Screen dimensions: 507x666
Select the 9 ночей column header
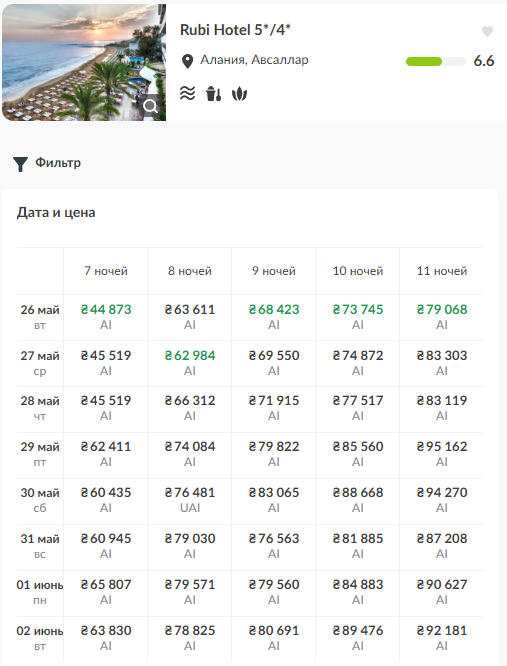click(x=274, y=271)
